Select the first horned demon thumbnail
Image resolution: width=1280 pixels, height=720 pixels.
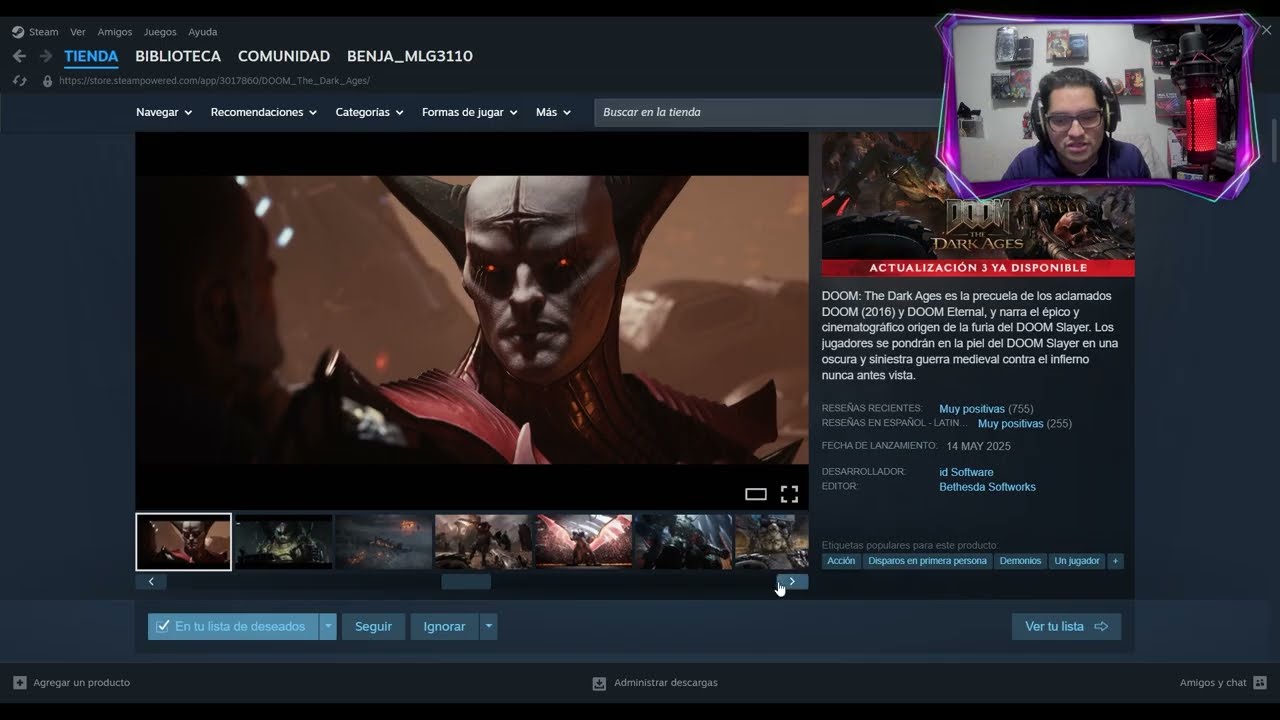tap(183, 542)
